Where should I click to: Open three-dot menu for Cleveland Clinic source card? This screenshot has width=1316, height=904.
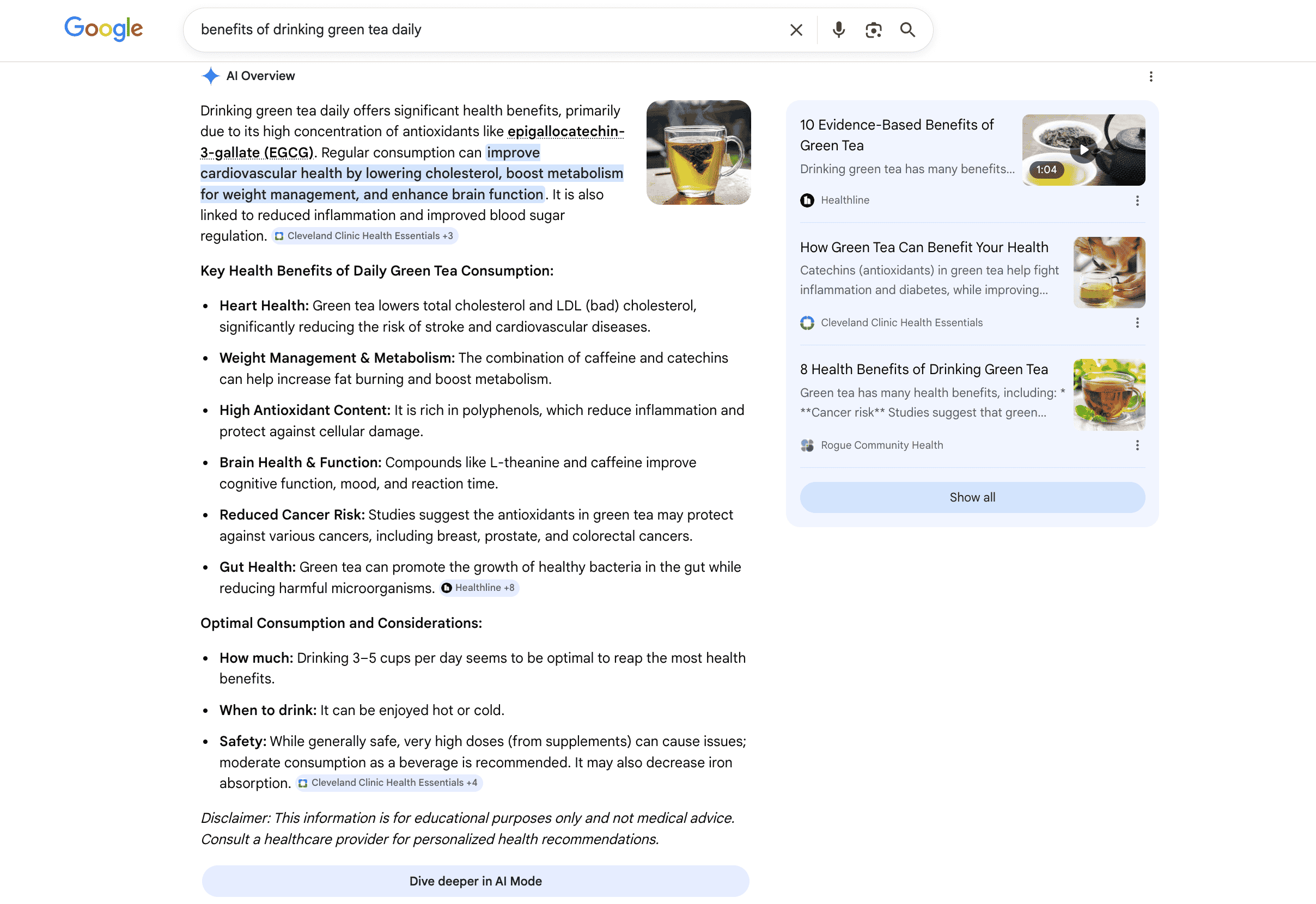[1137, 323]
